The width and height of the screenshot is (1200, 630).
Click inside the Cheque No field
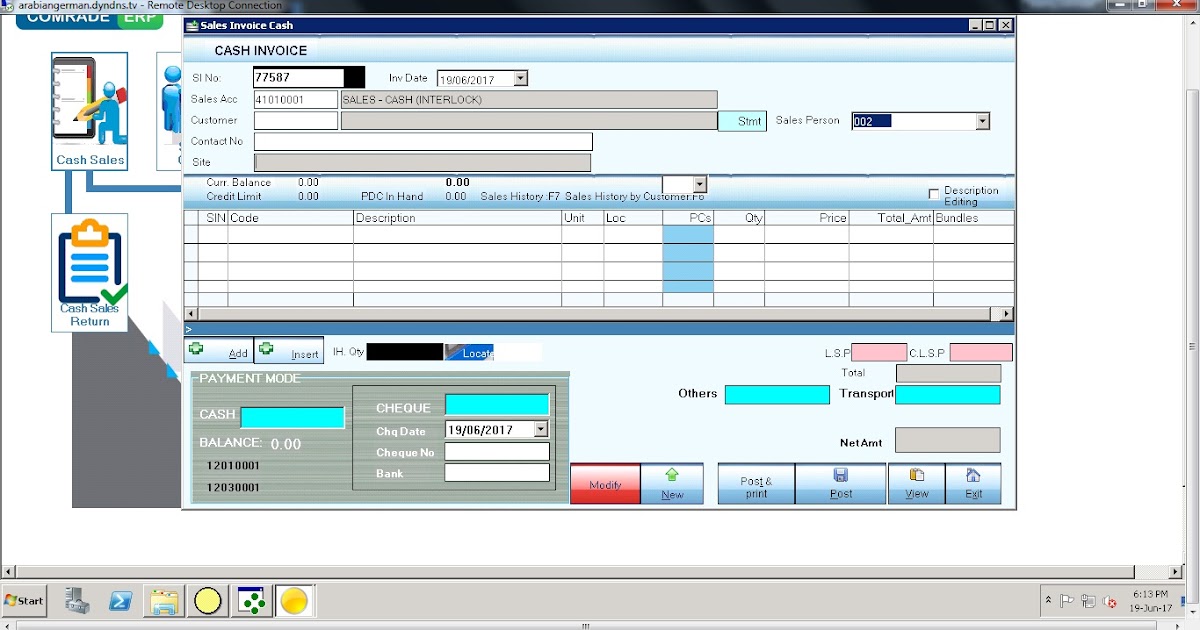(497, 450)
